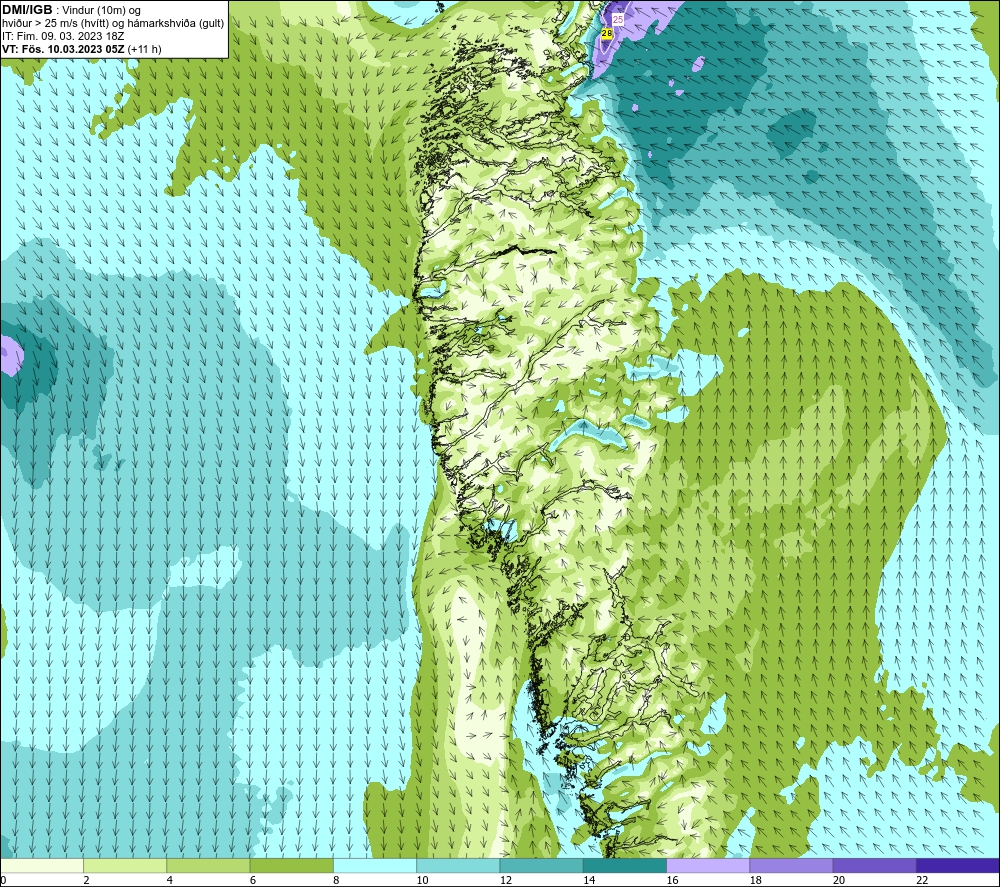1000x887 pixels.
Task: Click the scale label '12'
Action: (x=506, y=880)
